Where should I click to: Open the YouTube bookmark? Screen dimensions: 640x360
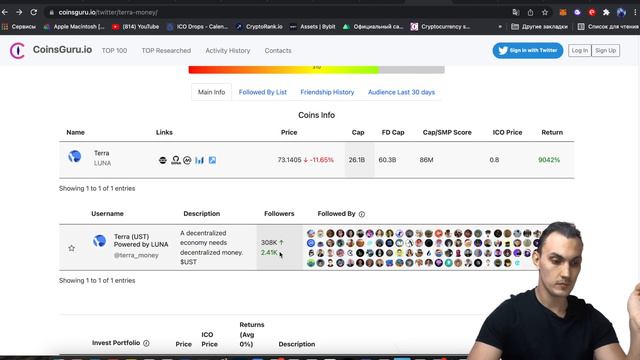coord(136,27)
